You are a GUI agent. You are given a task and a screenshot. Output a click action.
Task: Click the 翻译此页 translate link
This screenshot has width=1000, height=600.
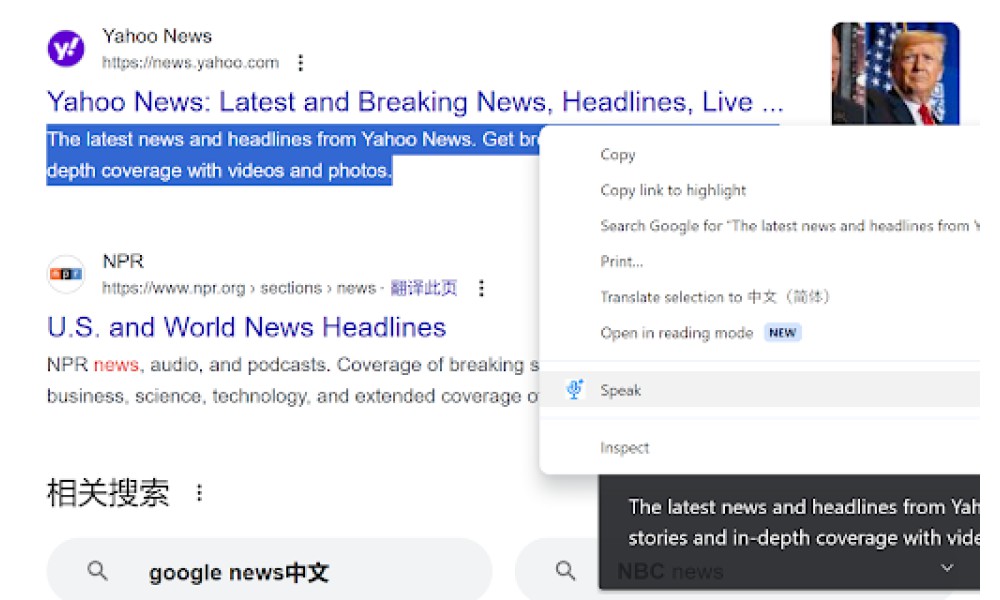click(423, 288)
